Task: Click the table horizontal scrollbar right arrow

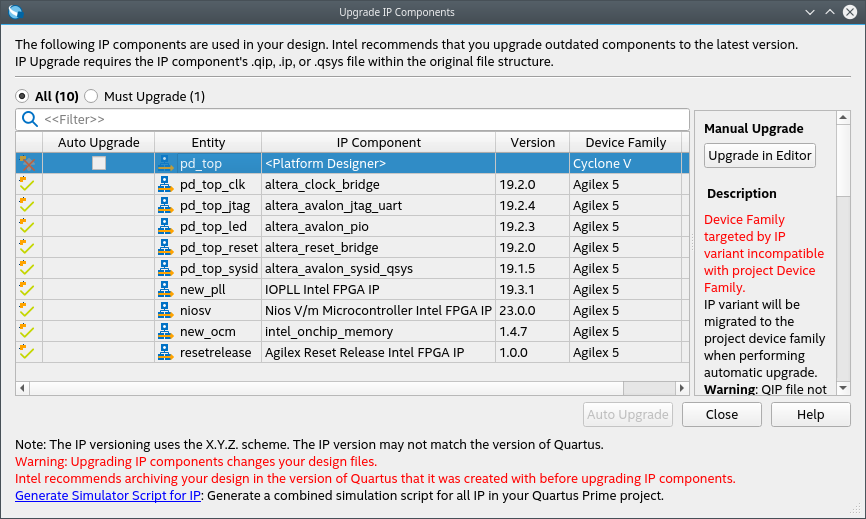Action: coord(684,387)
